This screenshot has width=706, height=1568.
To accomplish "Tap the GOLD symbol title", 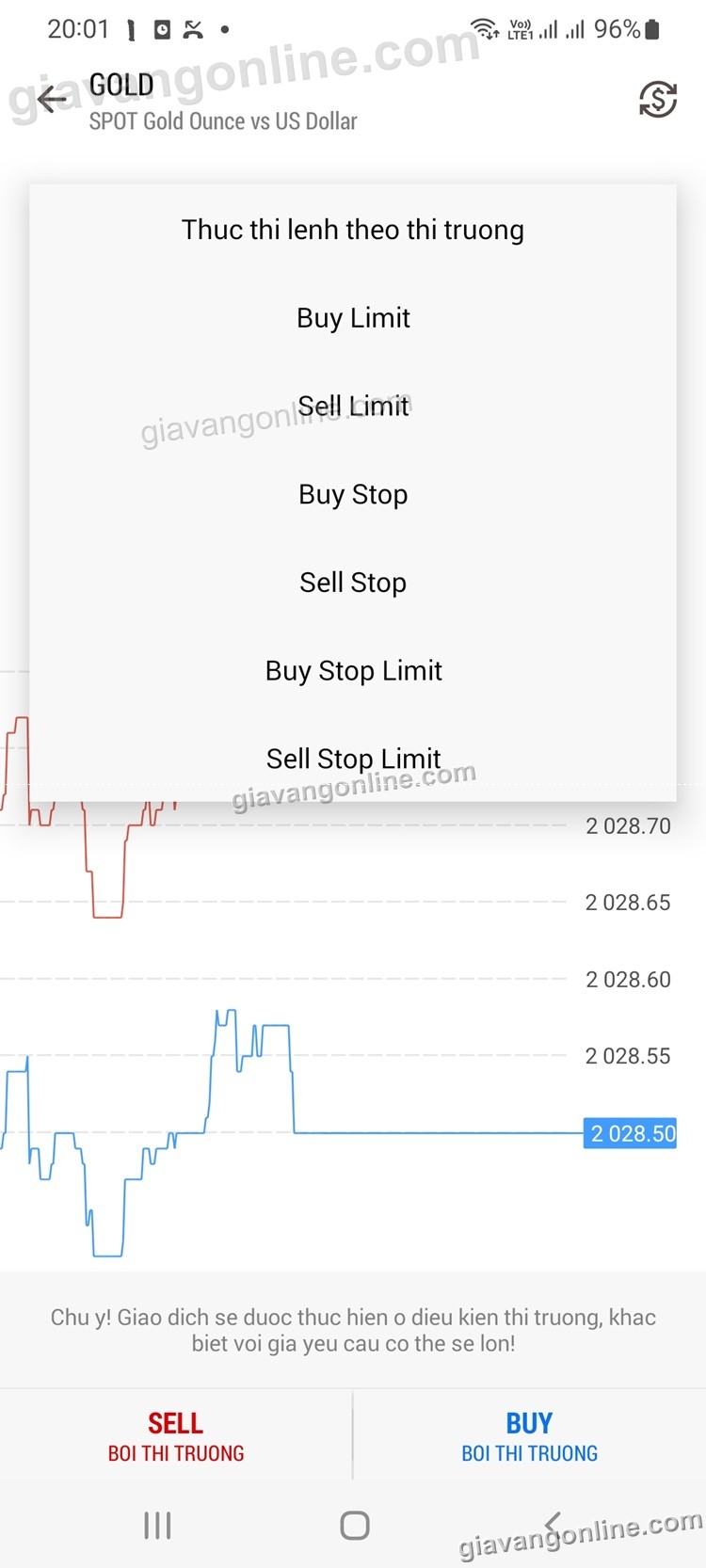I will click(121, 85).
